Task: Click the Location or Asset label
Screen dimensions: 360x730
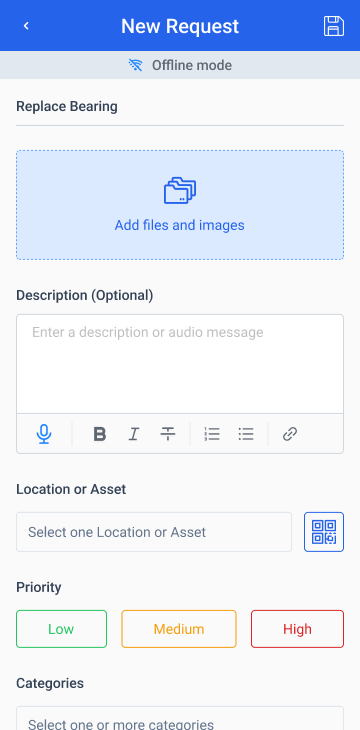Action: [71, 489]
